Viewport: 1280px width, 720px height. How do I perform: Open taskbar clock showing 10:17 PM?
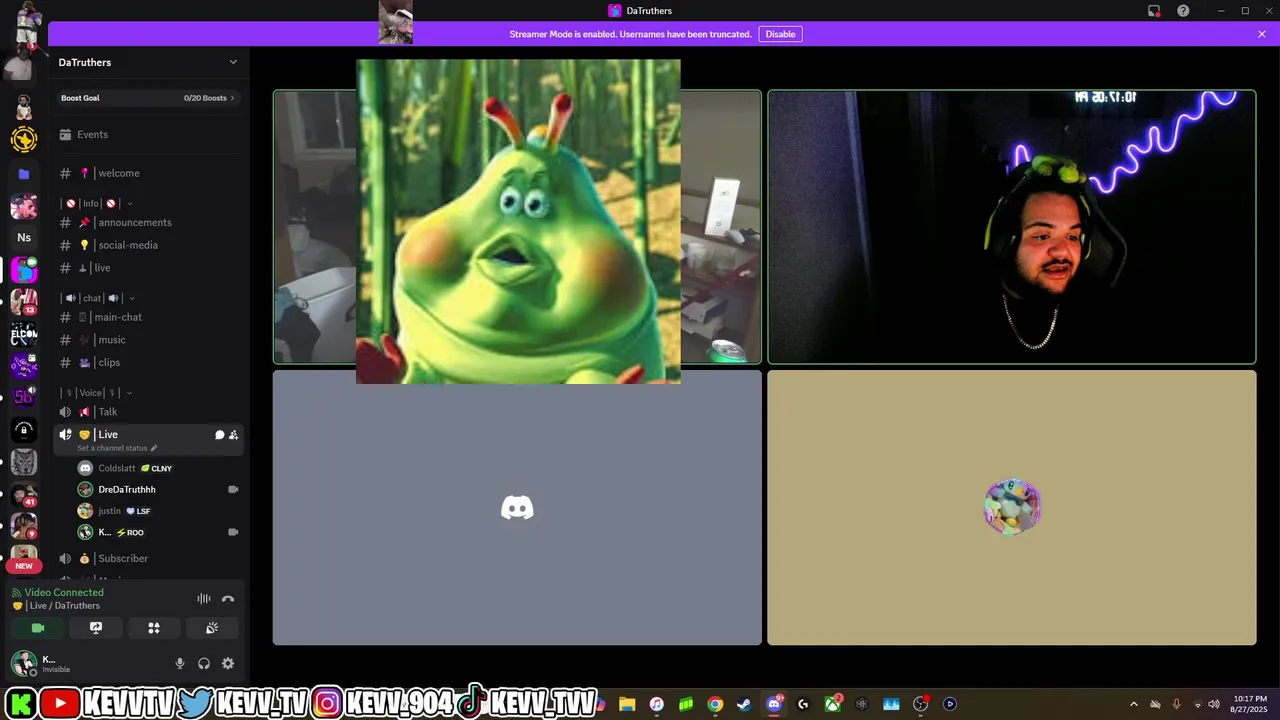(1250, 704)
